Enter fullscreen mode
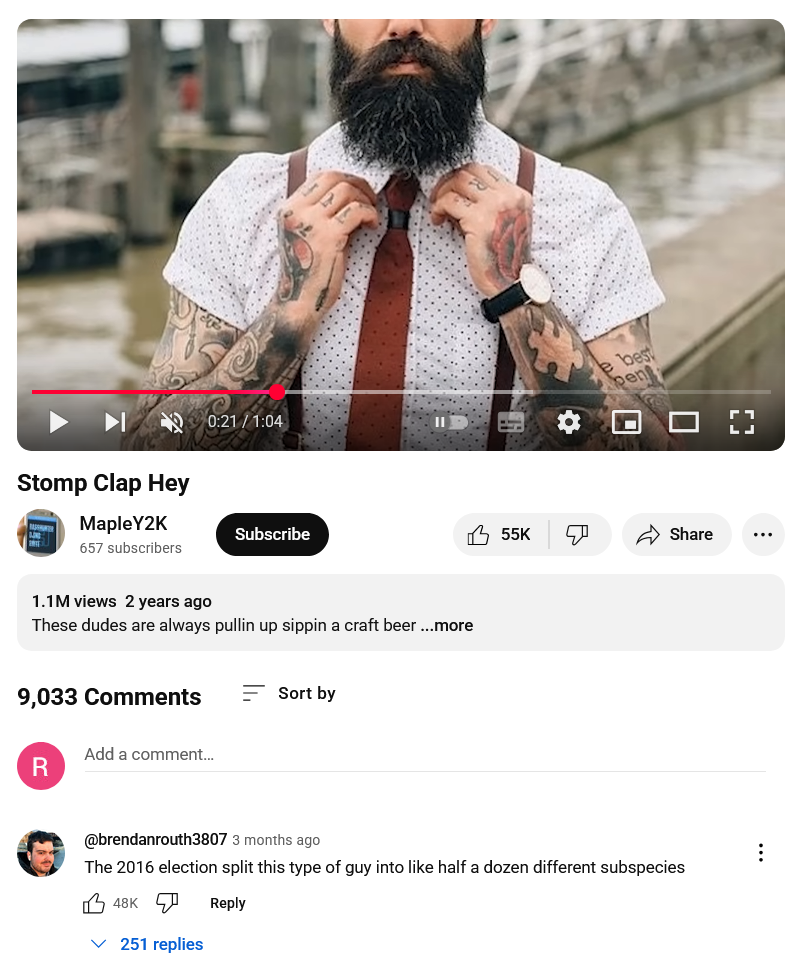Viewport: 810px width, 975px height. (x=742, y=422)
